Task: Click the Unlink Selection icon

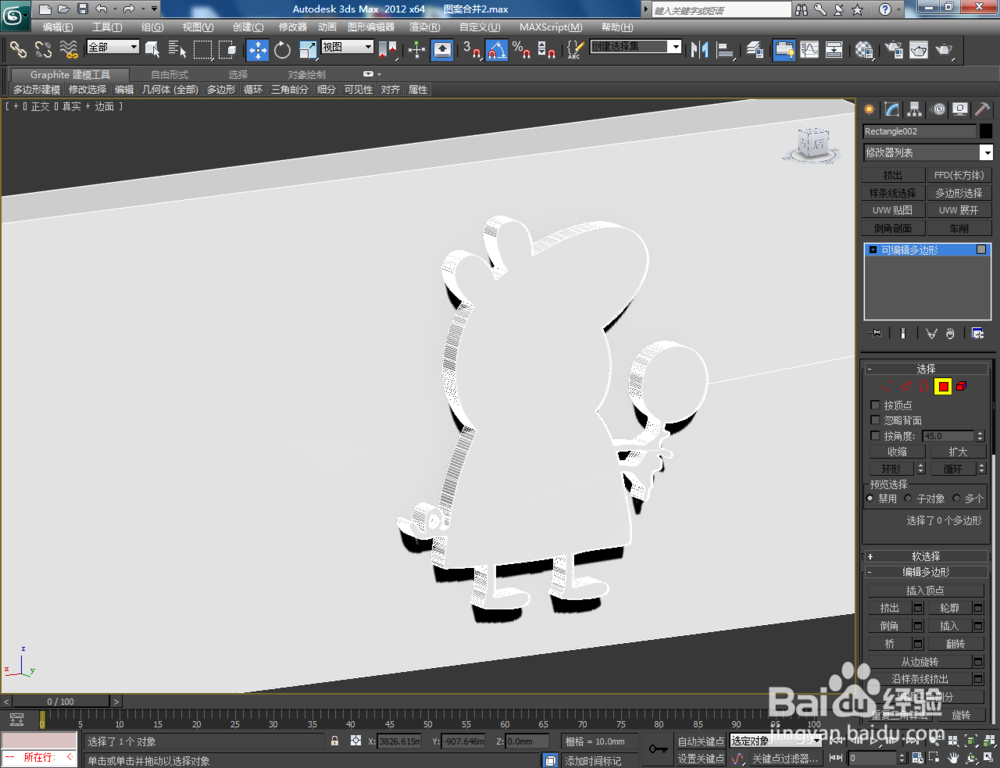Action: click(43, 49)
